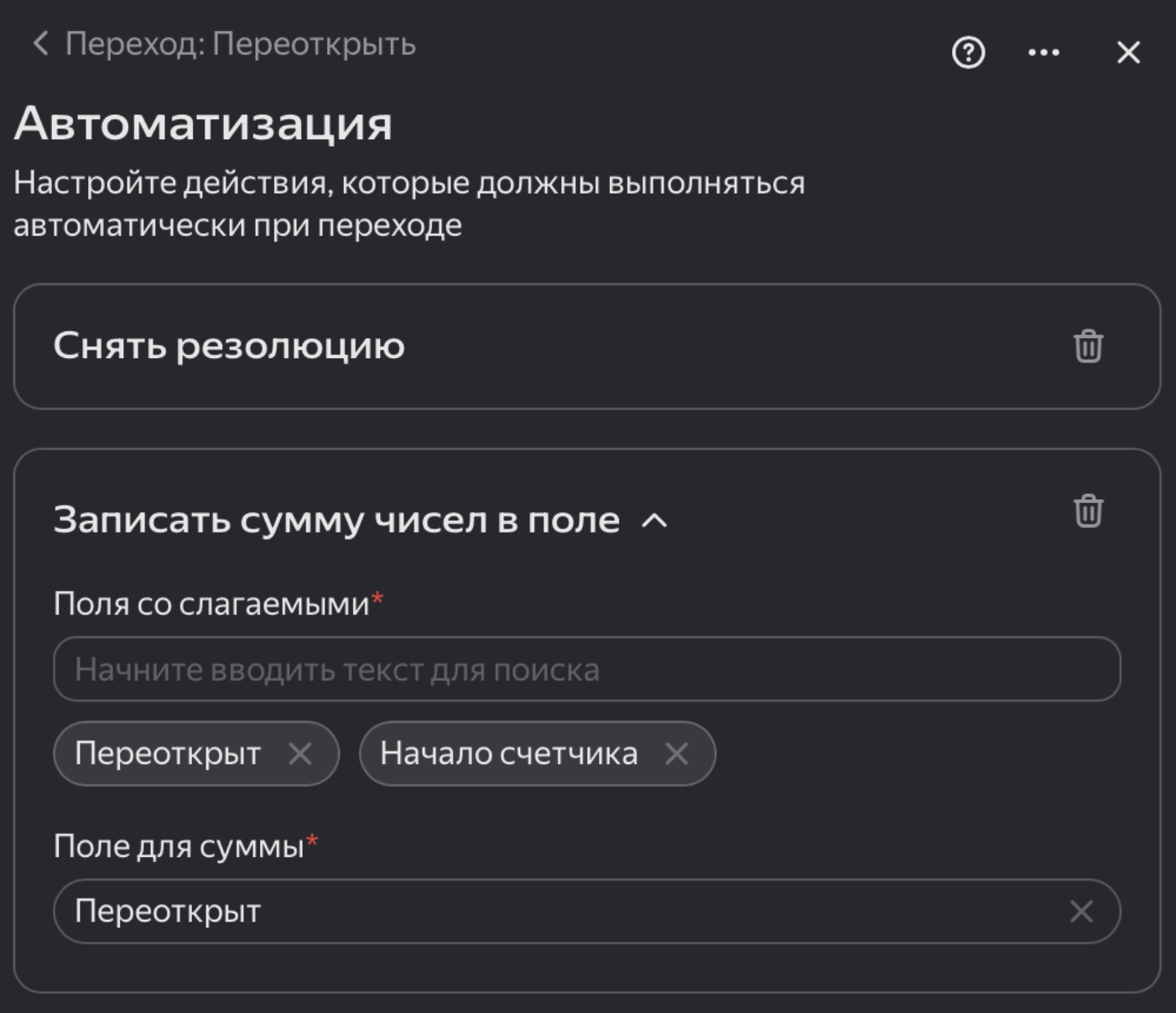The width and height of the screenshot is (1176, 1013).
Task: Open the help icon in the header
Action: (969, 53)
